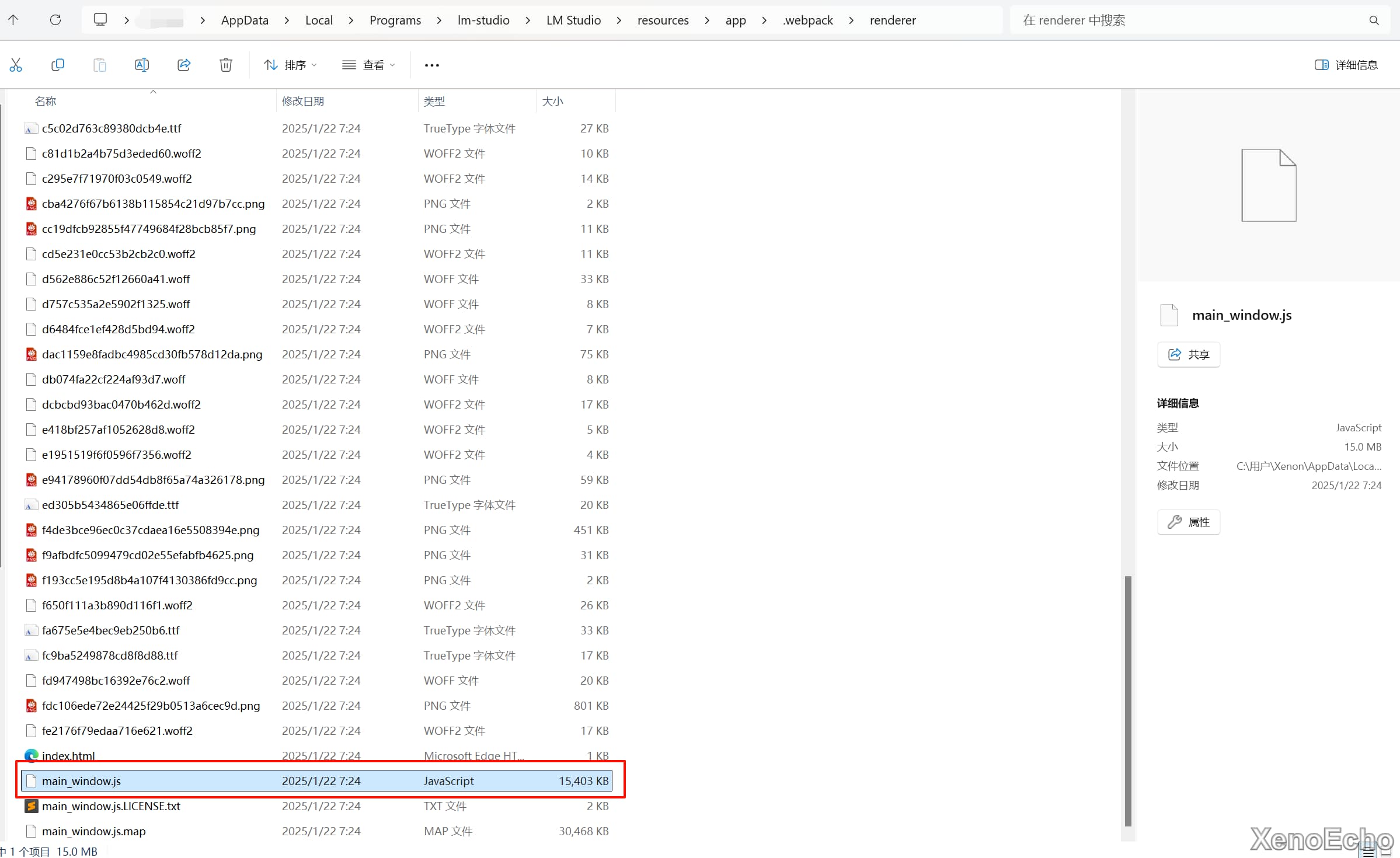Click the search magnifier icon
1400x858 pixels.
[1374, 20]
